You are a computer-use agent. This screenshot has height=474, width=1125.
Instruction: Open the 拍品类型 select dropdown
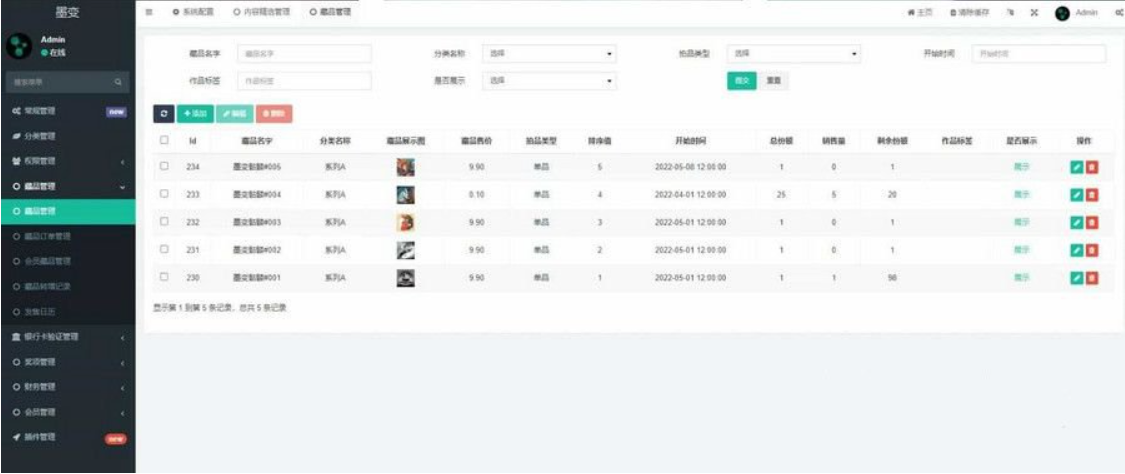tap(794, 54)
